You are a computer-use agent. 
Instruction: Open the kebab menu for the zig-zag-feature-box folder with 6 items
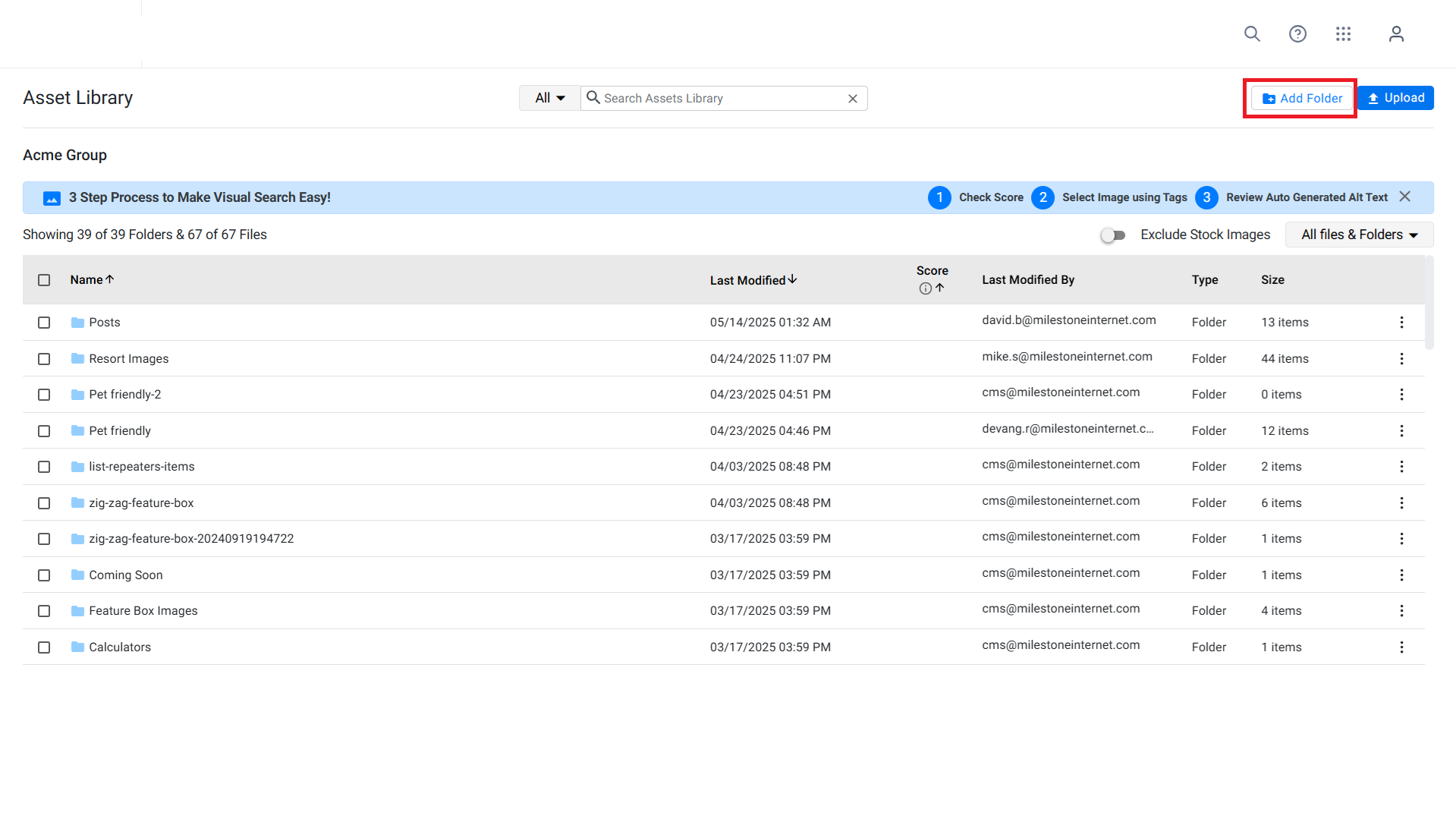click(x=1401, y=503)
